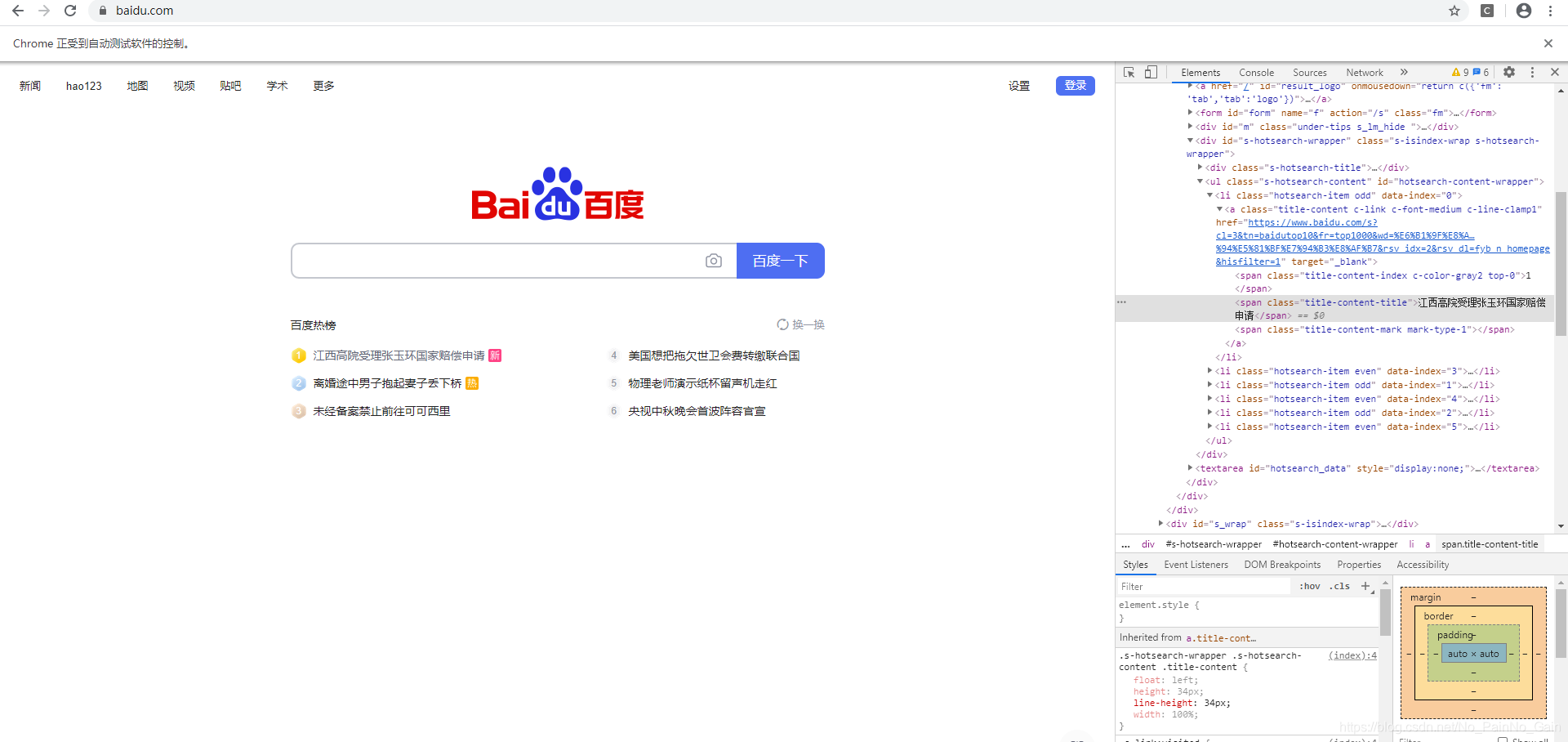
Task: Select #s-hotsearch-wrapper in the breadcrumb bar
Action: click(1214, 544)
